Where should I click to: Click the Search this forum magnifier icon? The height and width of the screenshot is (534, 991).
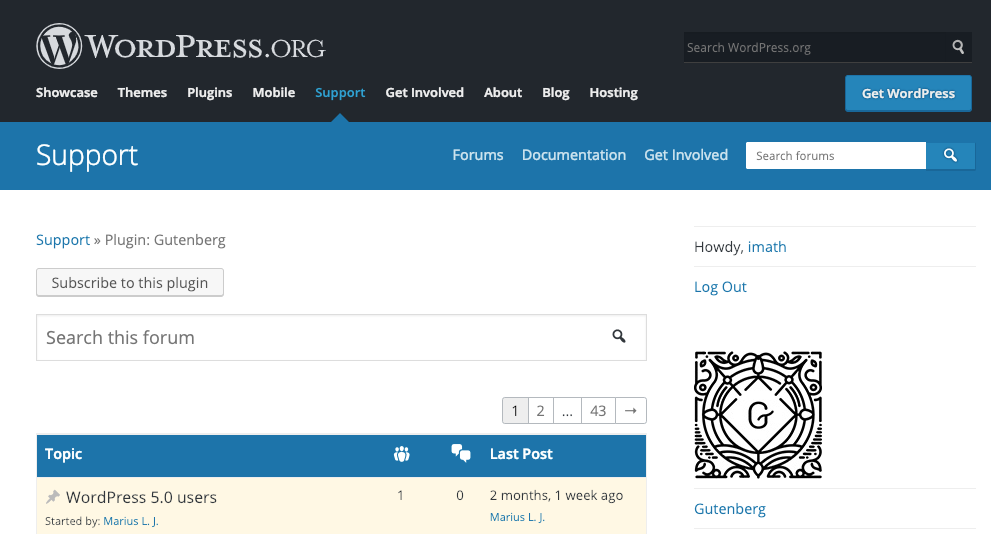tap(619, 337)
